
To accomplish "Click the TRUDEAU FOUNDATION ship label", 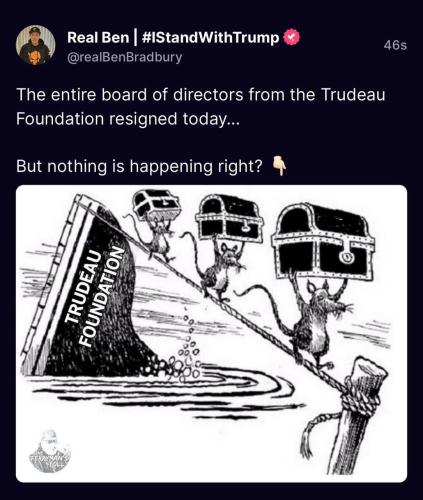I will click(x=94, y=297).
